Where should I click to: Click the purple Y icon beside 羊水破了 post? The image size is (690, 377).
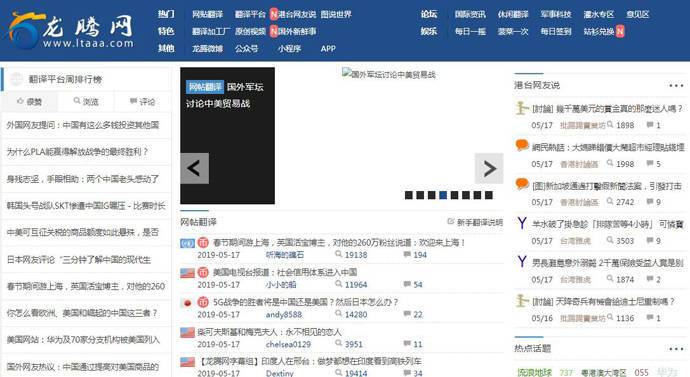pos(522,223)
